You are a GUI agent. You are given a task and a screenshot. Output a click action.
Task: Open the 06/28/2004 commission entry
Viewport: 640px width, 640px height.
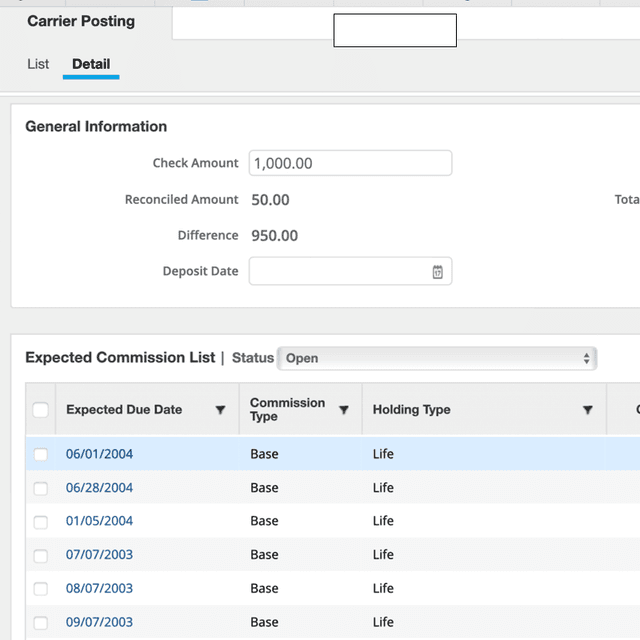coord(99,488)
